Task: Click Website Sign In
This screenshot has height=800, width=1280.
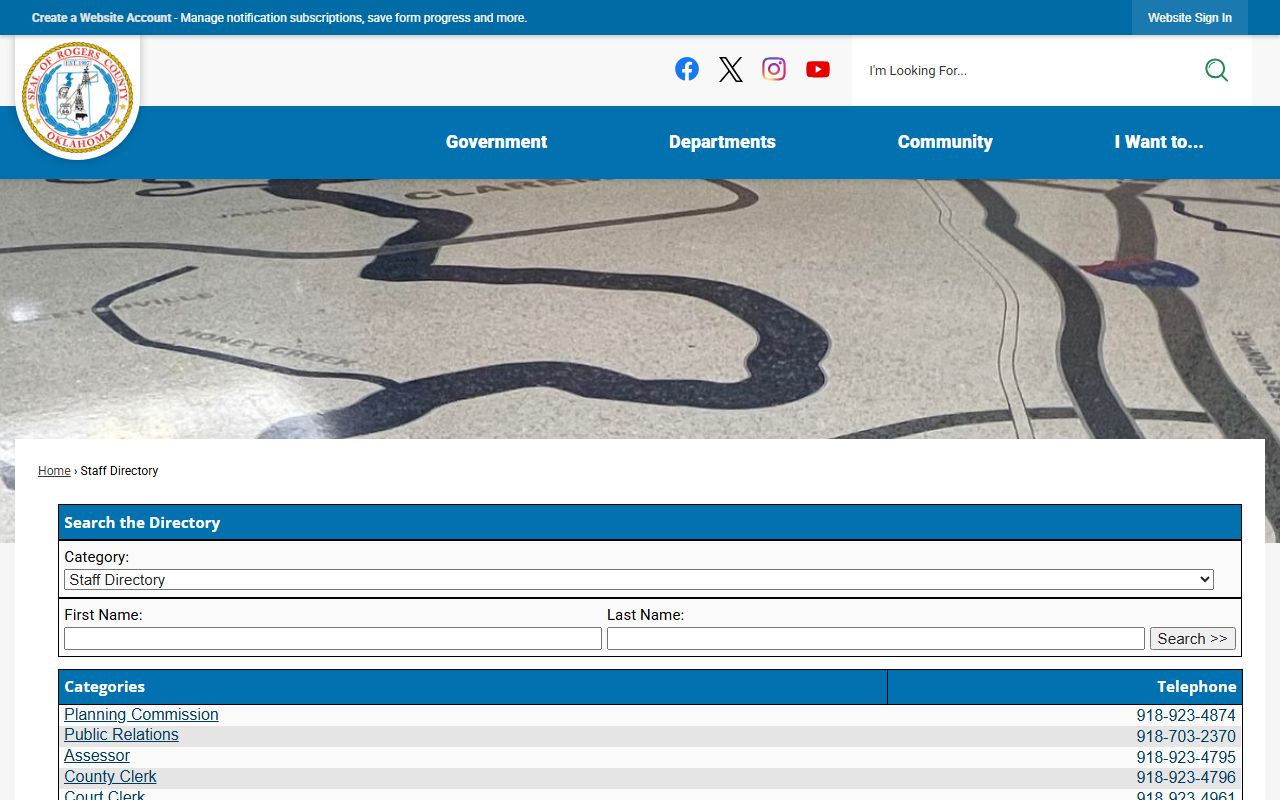Action: pos(1190,18)
